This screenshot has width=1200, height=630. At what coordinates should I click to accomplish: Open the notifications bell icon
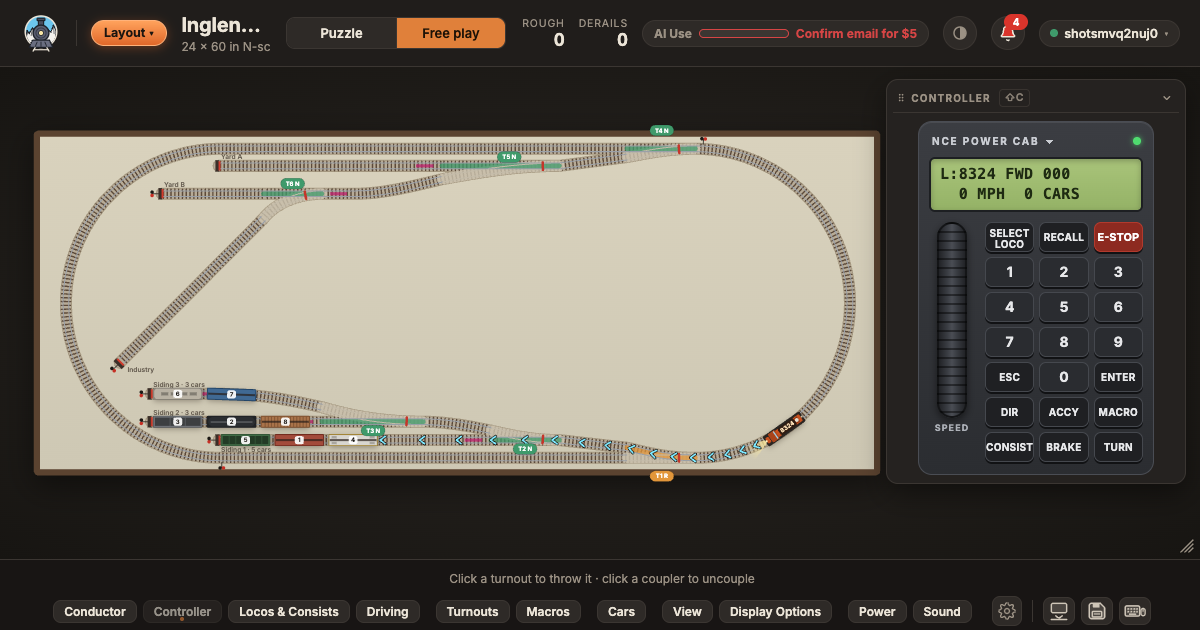1008,33
